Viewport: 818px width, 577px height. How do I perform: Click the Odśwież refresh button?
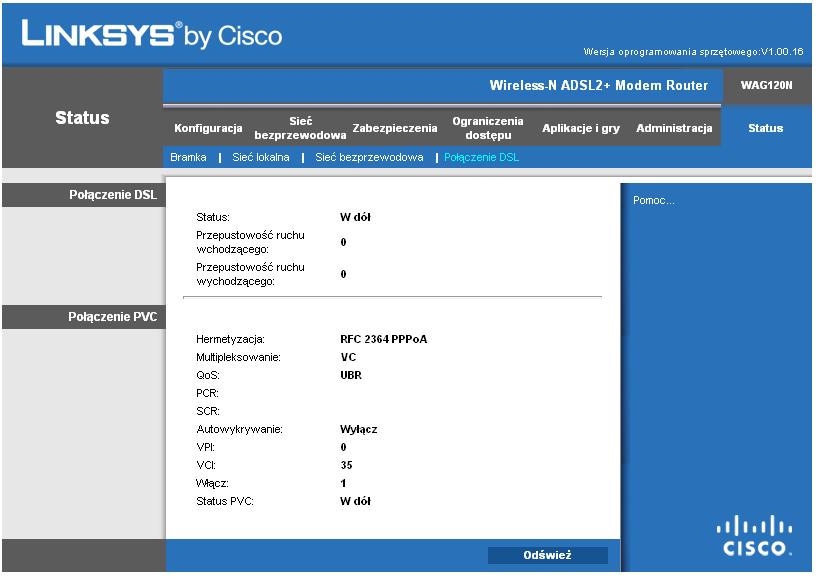click(x=548, y=555)
